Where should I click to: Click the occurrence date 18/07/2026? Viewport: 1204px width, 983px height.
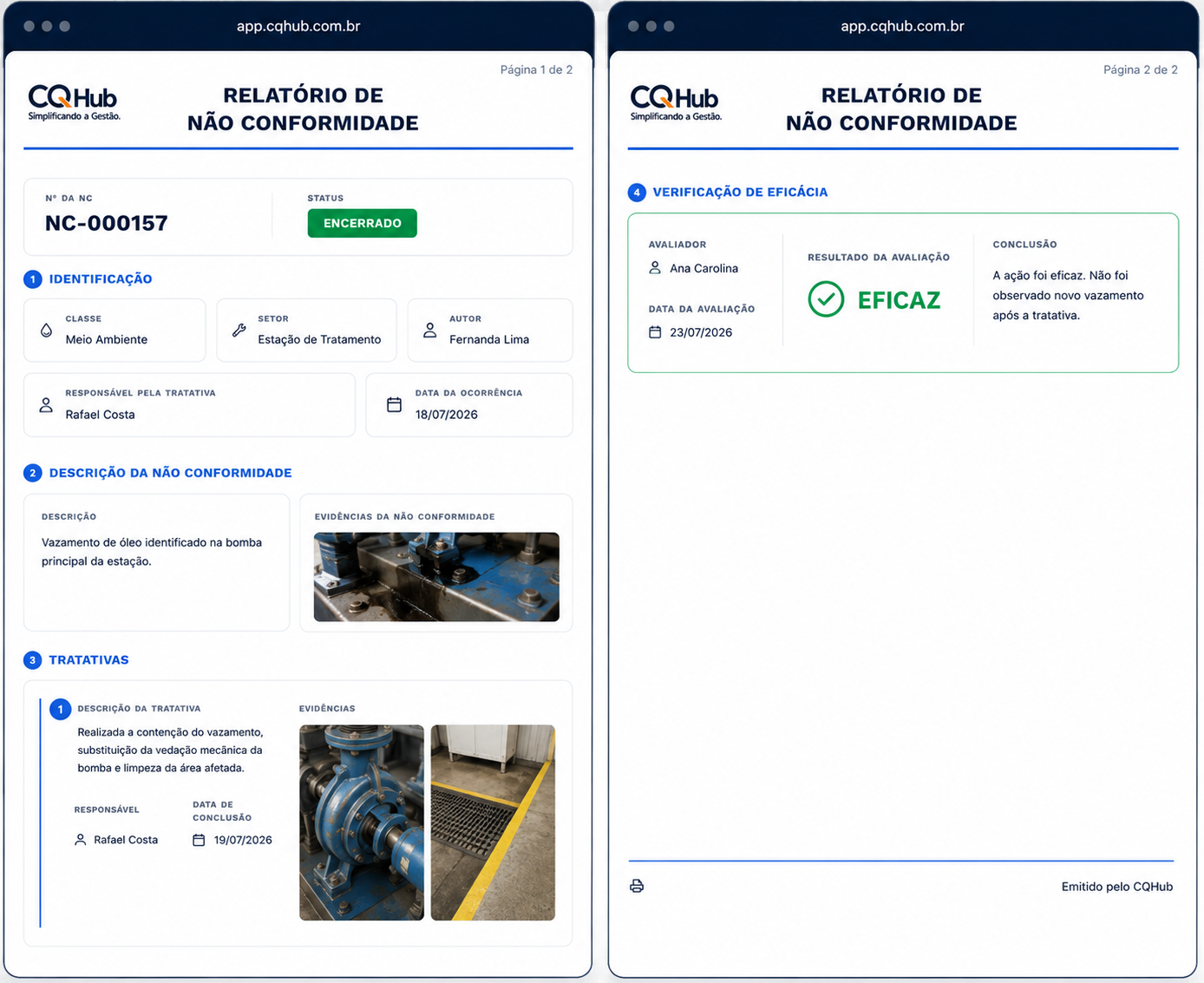pyautogui.click(x=447, y=415)
